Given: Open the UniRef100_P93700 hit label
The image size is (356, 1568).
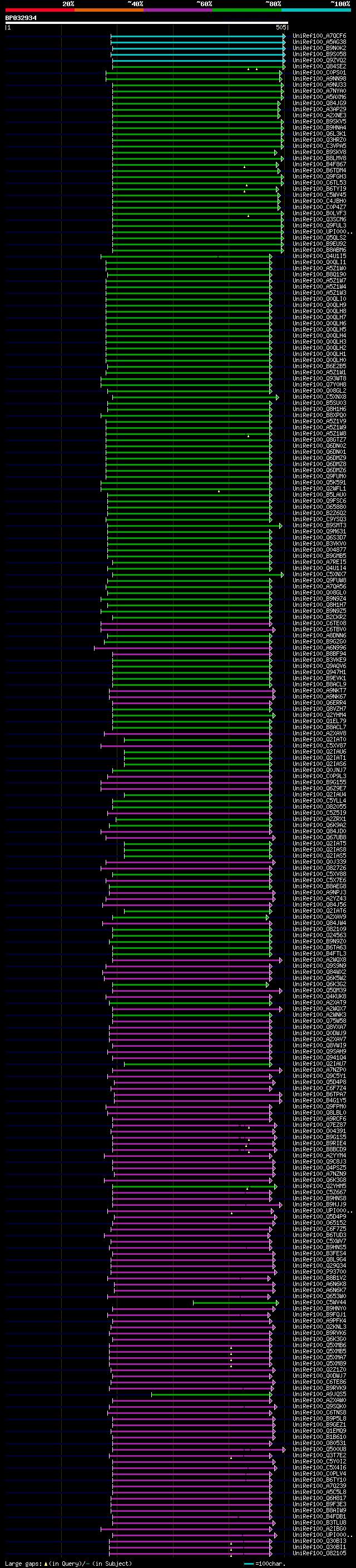Looking at the screenshot, I should [x=319, y=1272].
